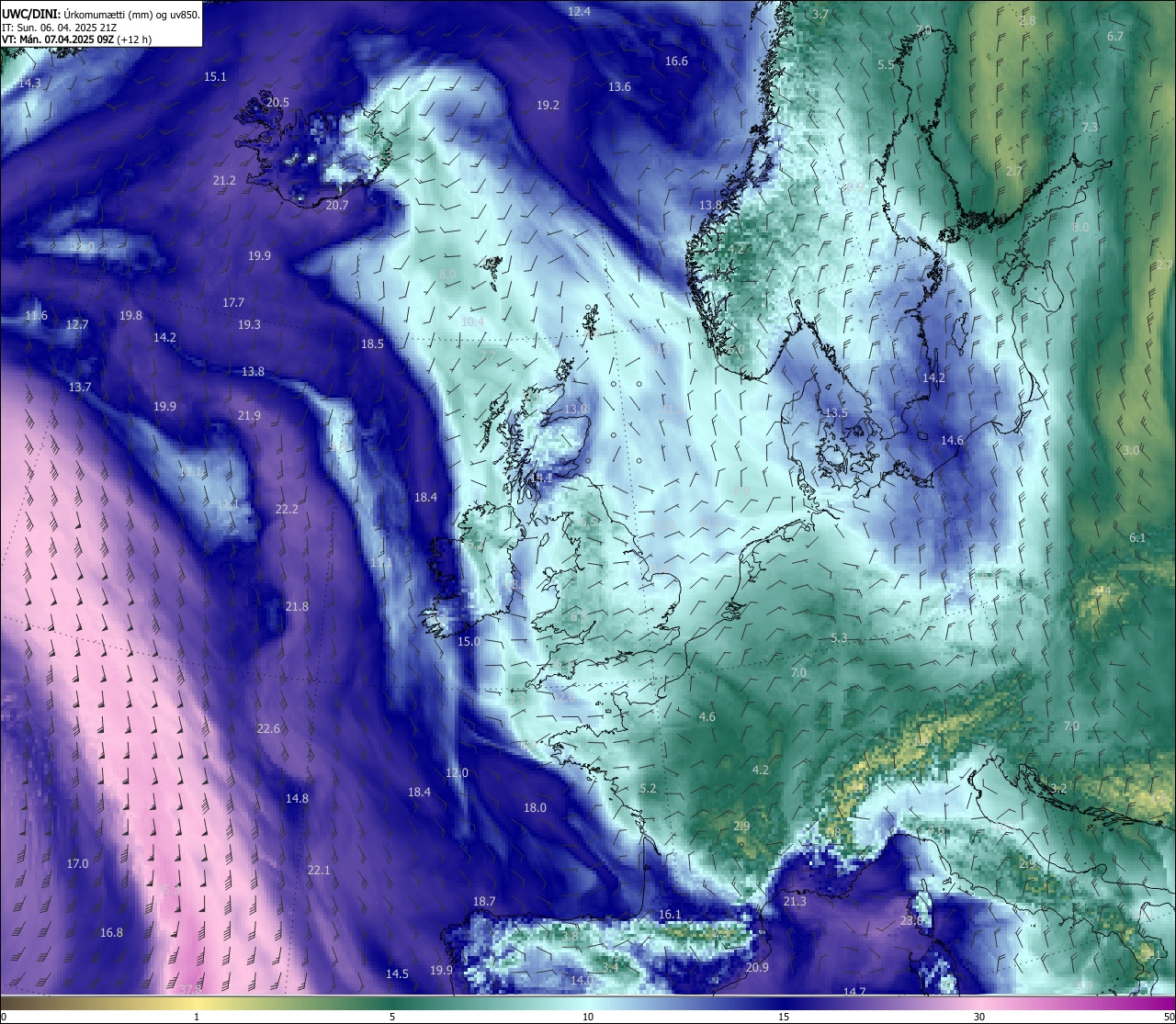Click the 3.0 value label
Image resolution: width=1176 pixels, height=1024 pixels.
click(x=1131, y=451)
